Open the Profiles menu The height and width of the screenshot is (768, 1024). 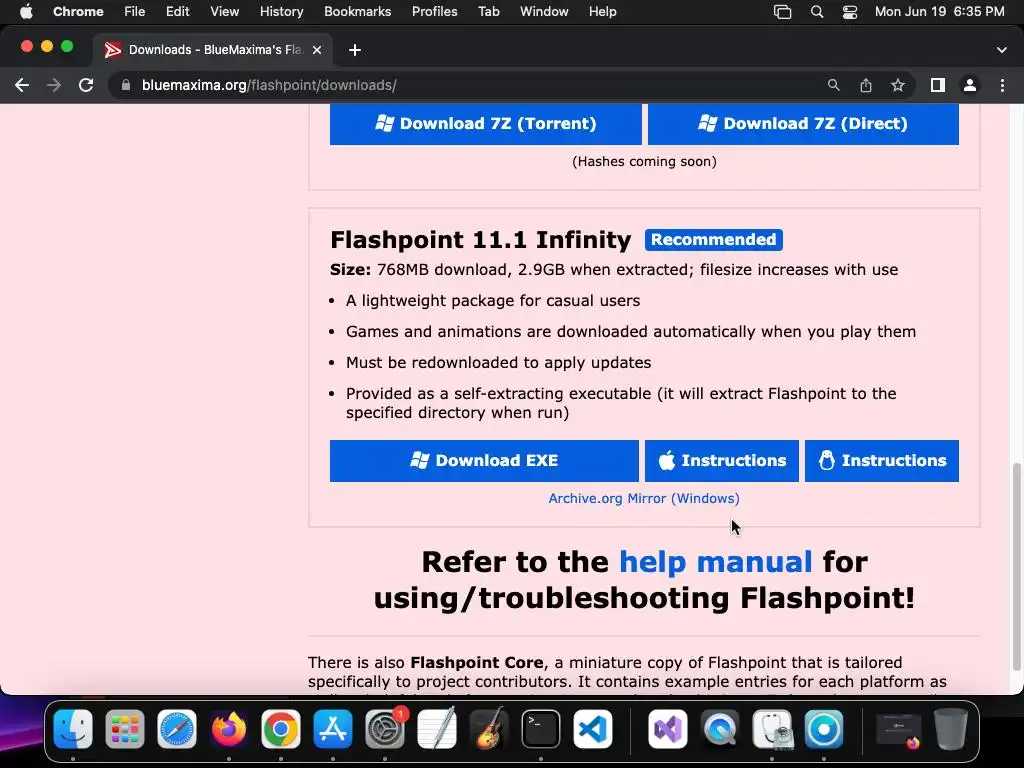click(x=434, y=12)
